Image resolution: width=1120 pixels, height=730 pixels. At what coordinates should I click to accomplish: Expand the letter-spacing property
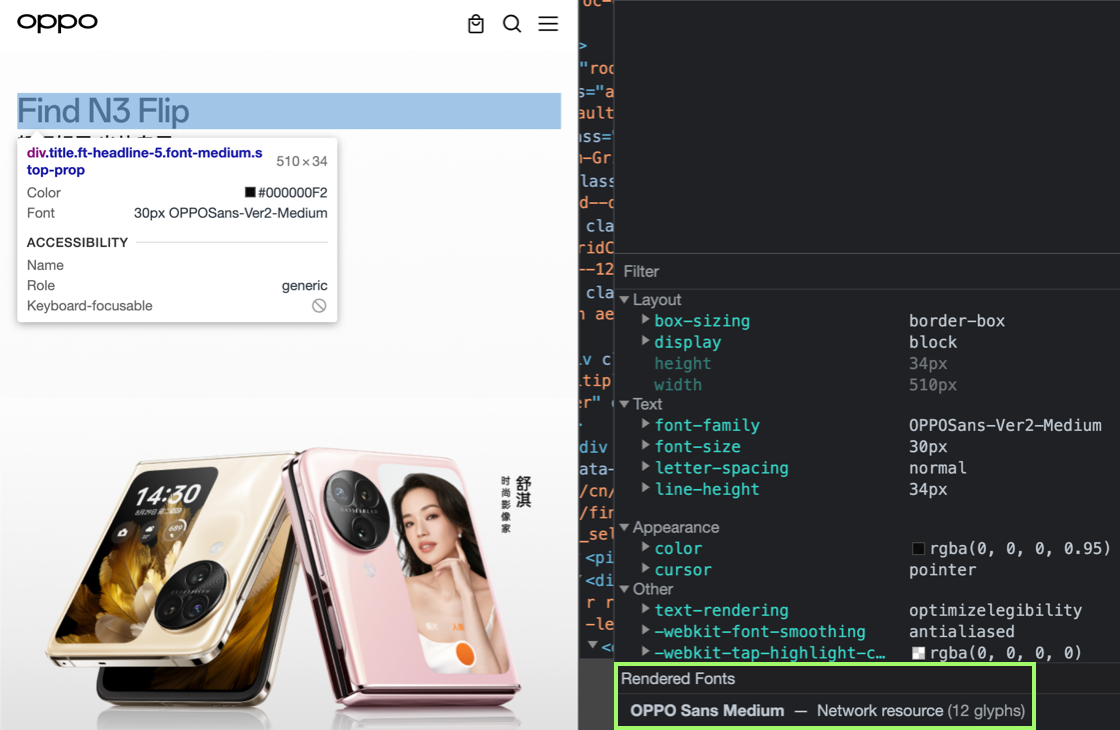[x=646, y=467]
